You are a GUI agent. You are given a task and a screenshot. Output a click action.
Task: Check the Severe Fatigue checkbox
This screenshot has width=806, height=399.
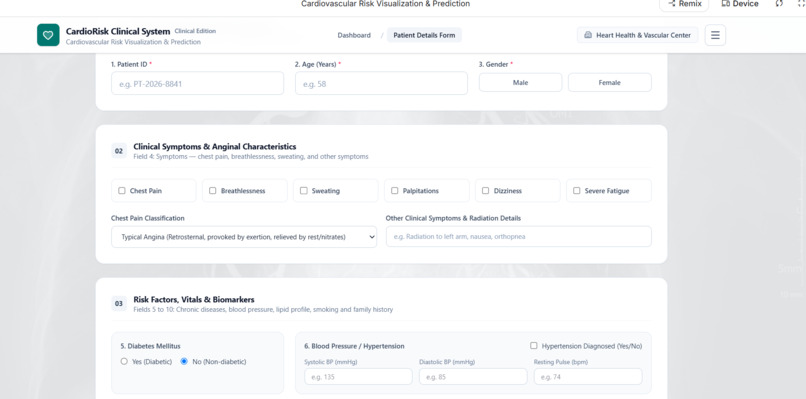[577, 191]
